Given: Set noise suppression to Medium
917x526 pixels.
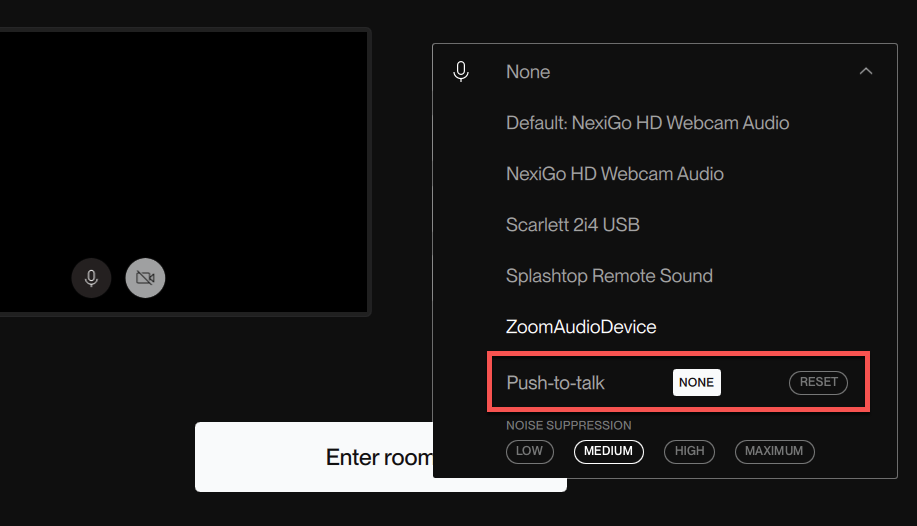Looking at the screenshot, I should point(608,451).
